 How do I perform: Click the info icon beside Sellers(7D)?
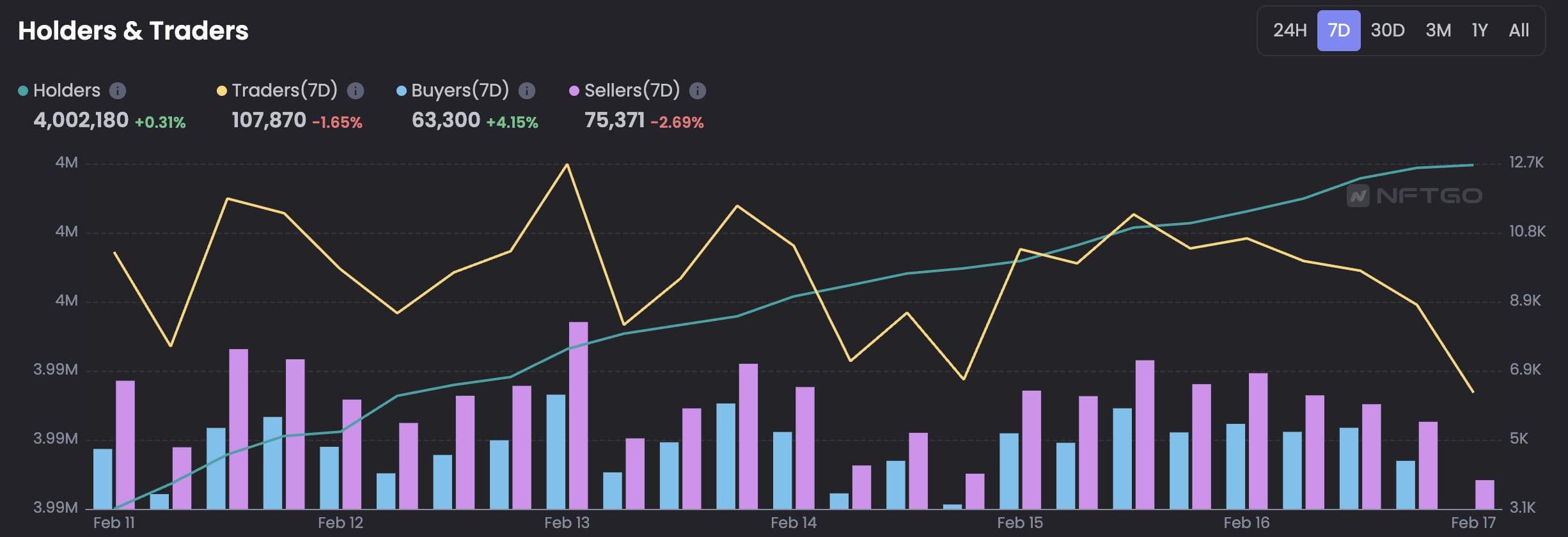click(698, 91)
